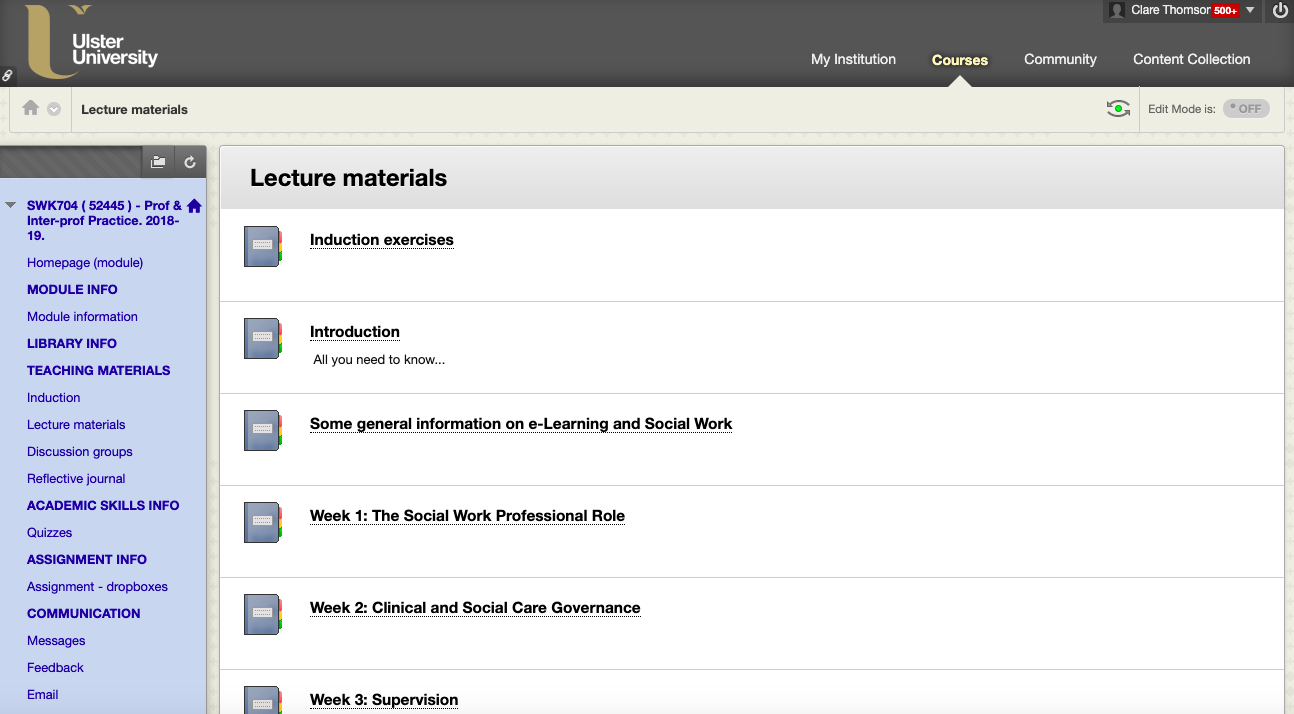This screenshot has height=714, width=1294.
Task: Open the Introduction title link
Action: (354, 332)
